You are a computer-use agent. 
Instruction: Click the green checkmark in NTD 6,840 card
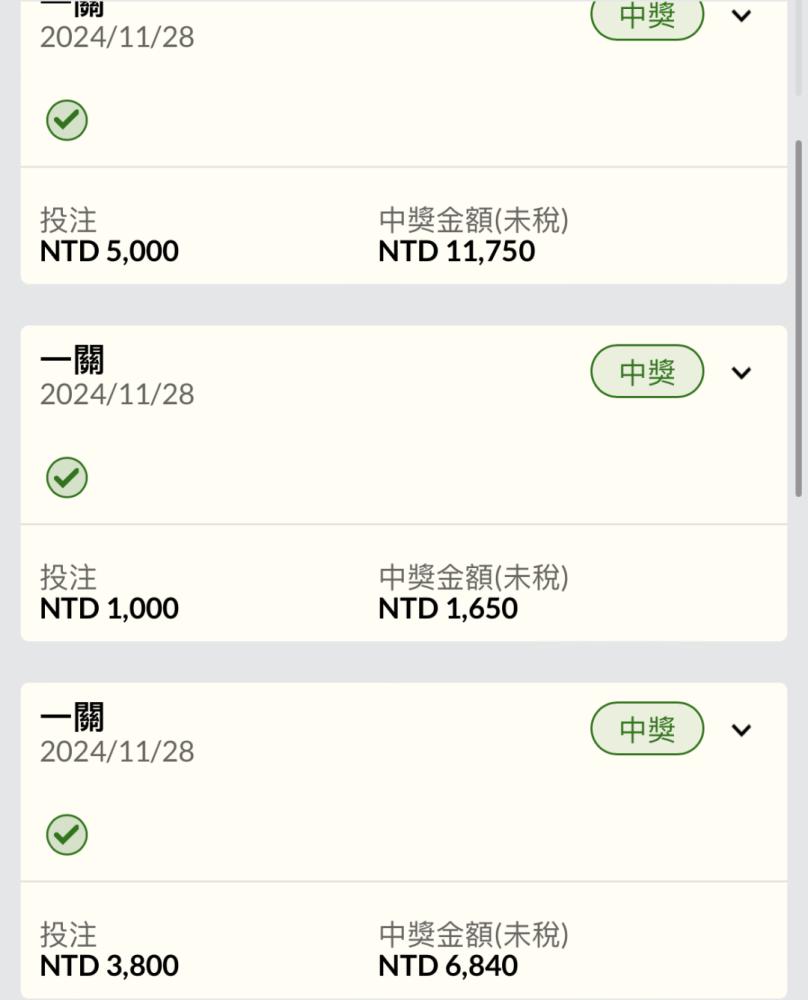pyautogui.click(x=67, y=835)
